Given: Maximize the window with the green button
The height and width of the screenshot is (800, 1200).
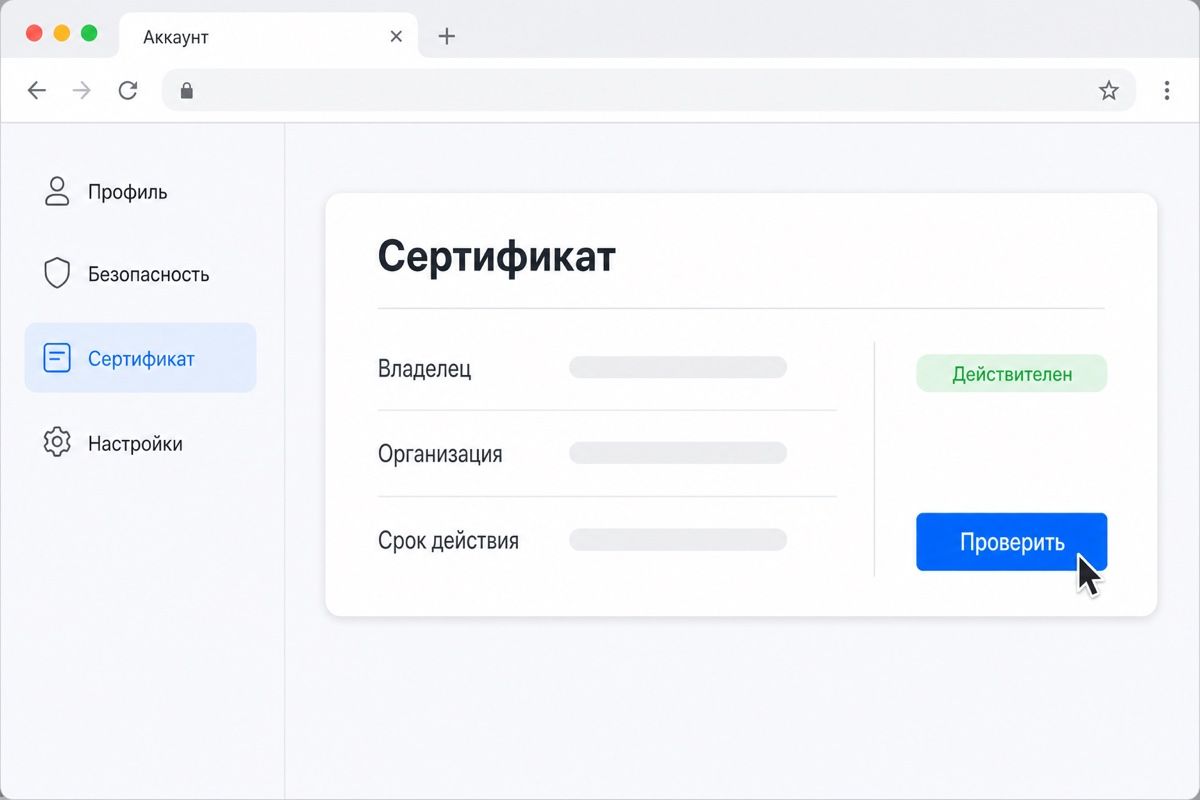Looking at the screenshot, I should (89, 33).
